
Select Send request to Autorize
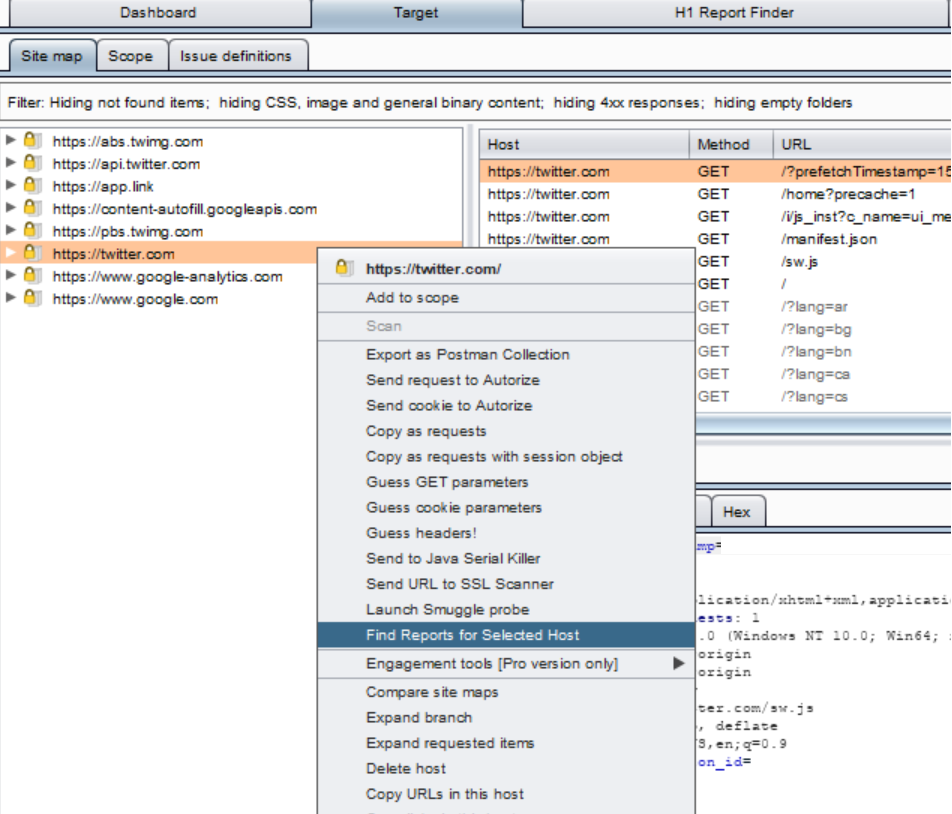(x=506, y=380)
